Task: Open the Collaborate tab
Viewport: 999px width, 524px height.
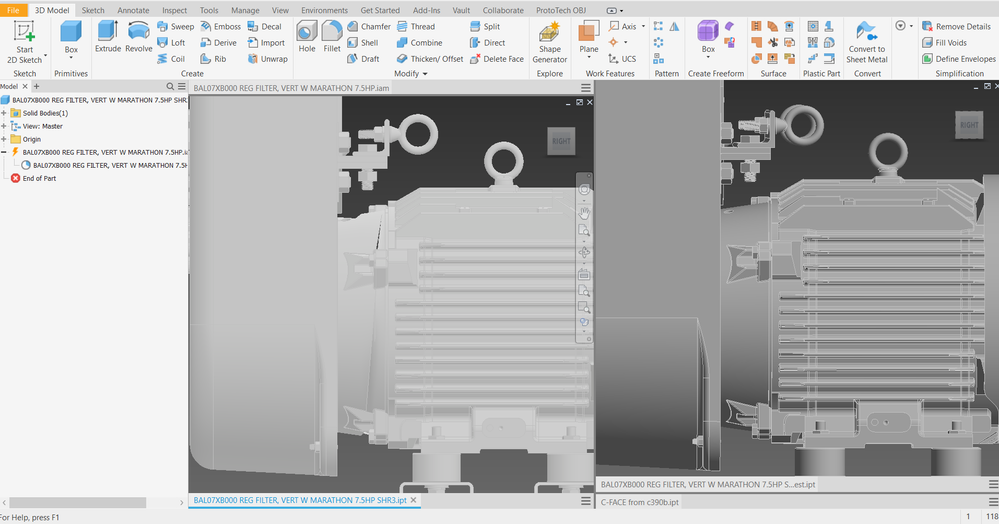Action: [x=503, y=10]
